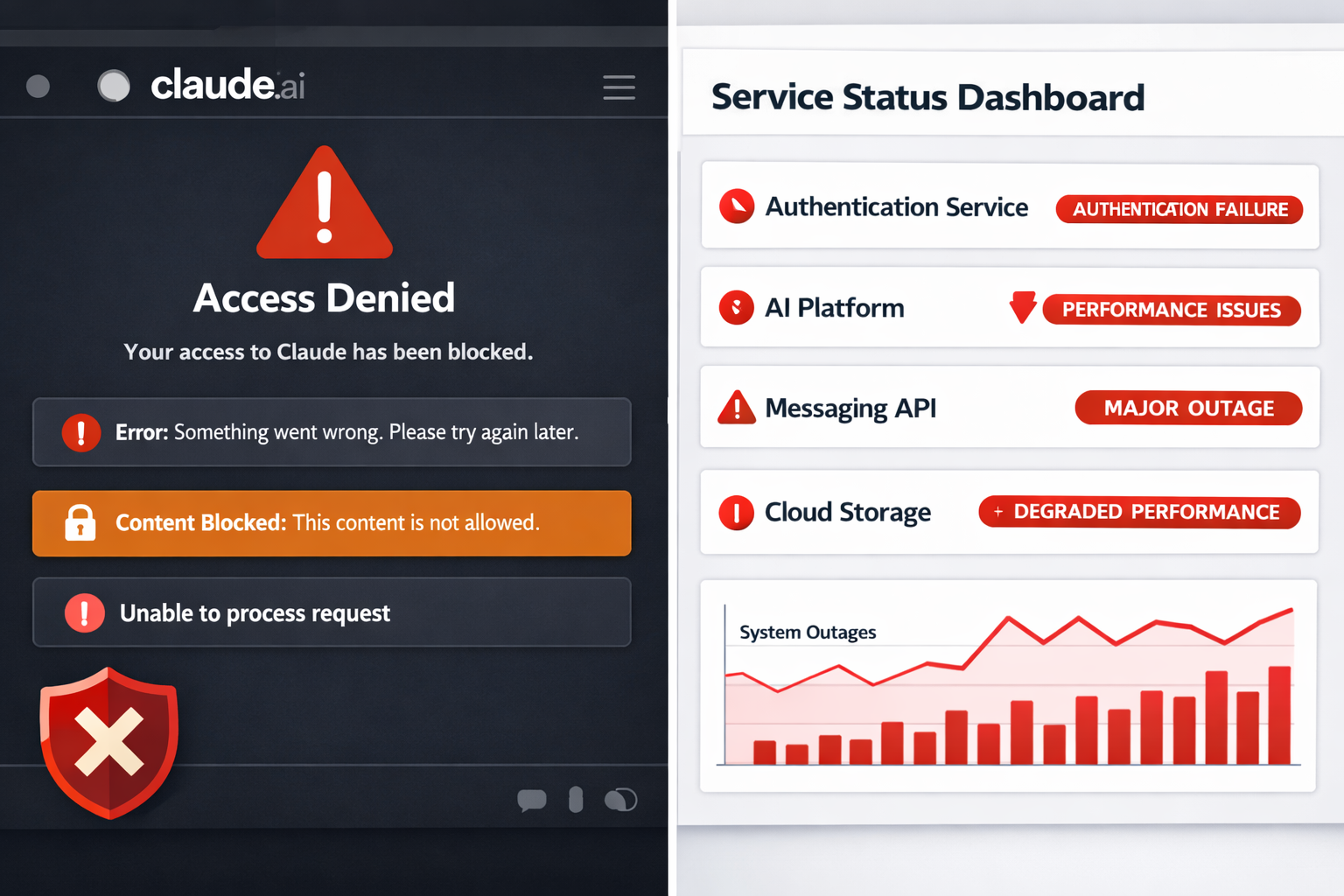Click the plus sign in Degraded Performance badge
1344x896 pixels.
coord(997,512)
